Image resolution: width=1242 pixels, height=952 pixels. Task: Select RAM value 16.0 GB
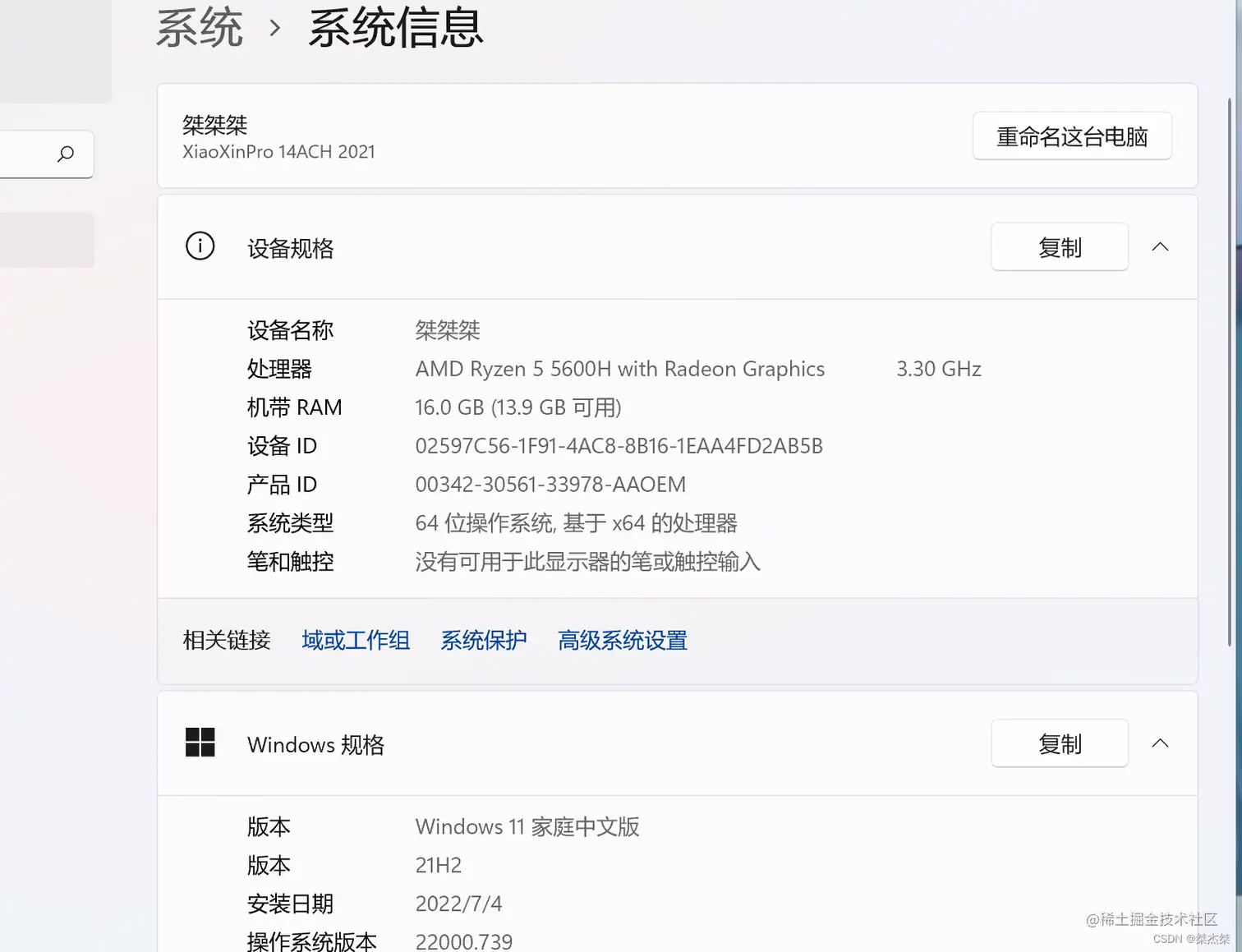518,407
